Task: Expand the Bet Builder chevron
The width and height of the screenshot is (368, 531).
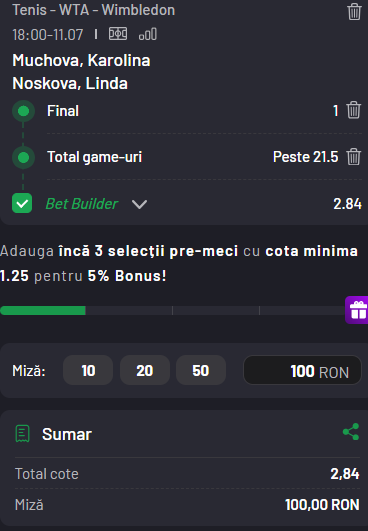Action: point(139,204)
